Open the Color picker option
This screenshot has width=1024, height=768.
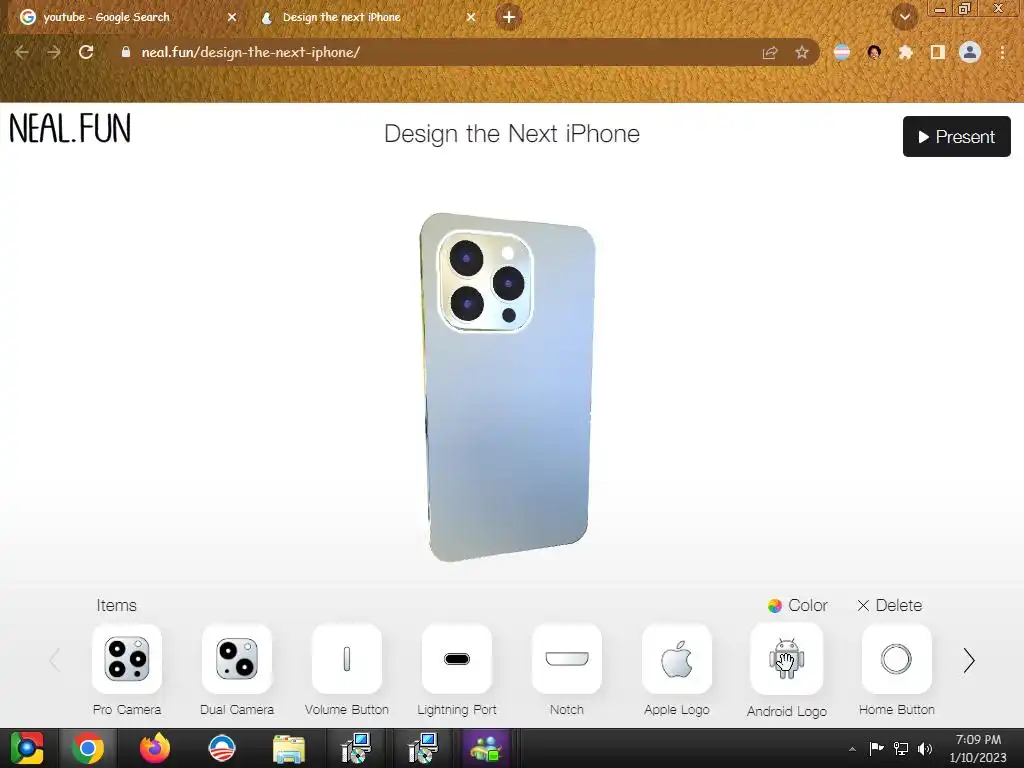[x=797, y=605]
